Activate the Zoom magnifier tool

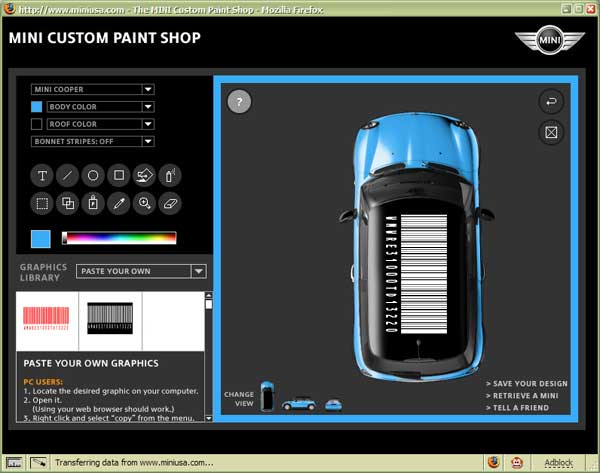[x=145, y=203]
